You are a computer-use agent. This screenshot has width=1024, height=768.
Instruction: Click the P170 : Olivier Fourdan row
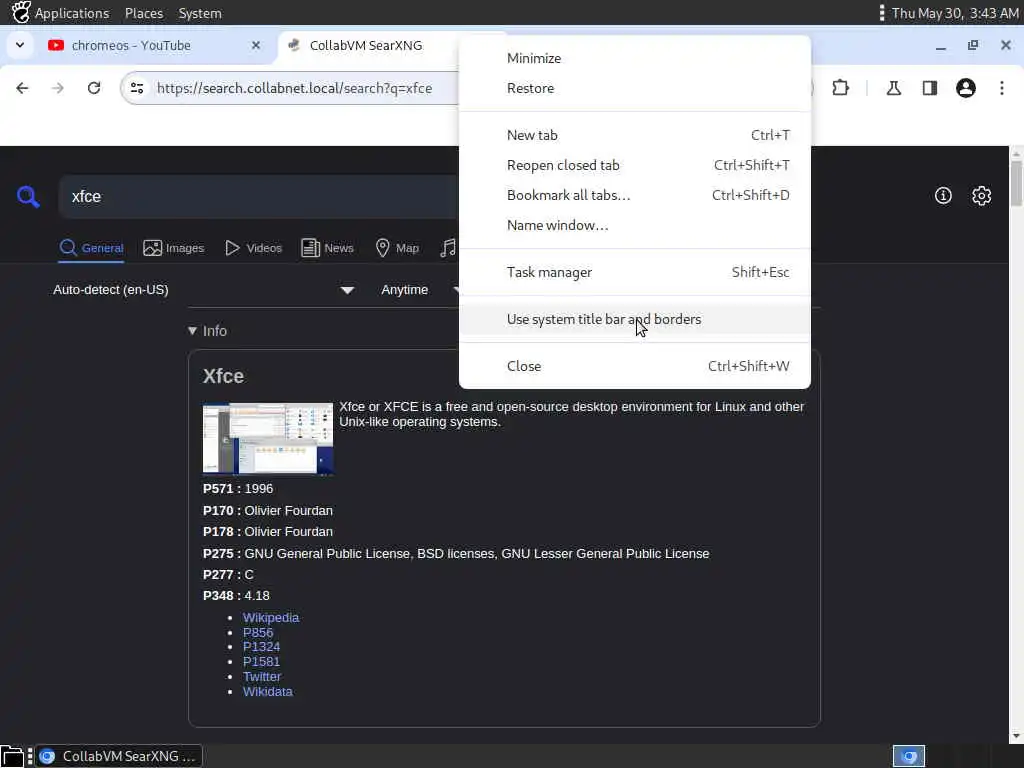pos(268,511)
